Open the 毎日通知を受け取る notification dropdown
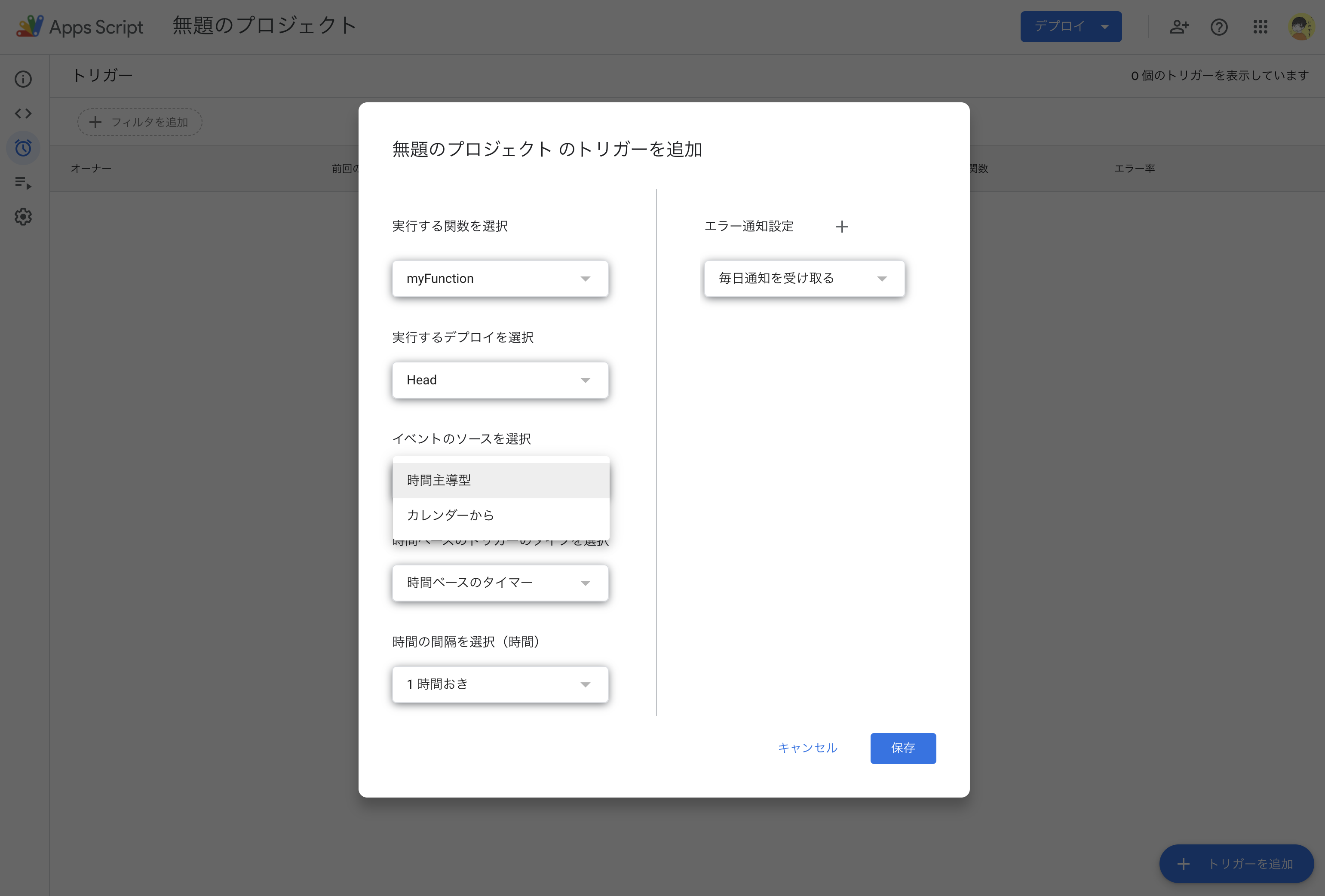The width and height of the screenshot is (1325, 896). tap(804, 279)
